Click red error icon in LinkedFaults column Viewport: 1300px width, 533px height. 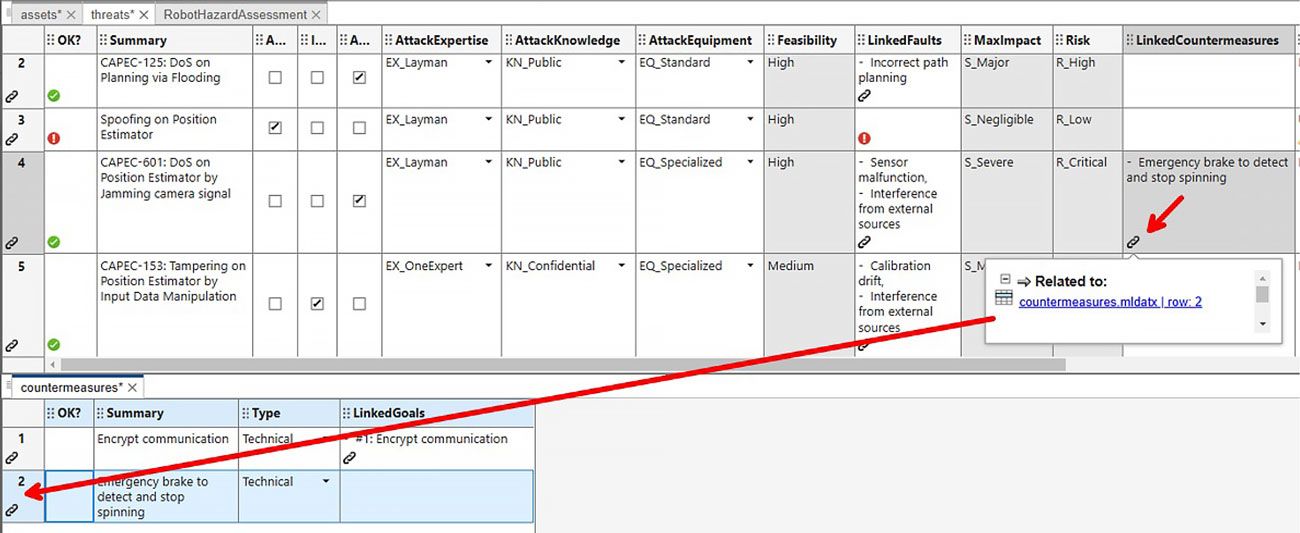[864, 138]
